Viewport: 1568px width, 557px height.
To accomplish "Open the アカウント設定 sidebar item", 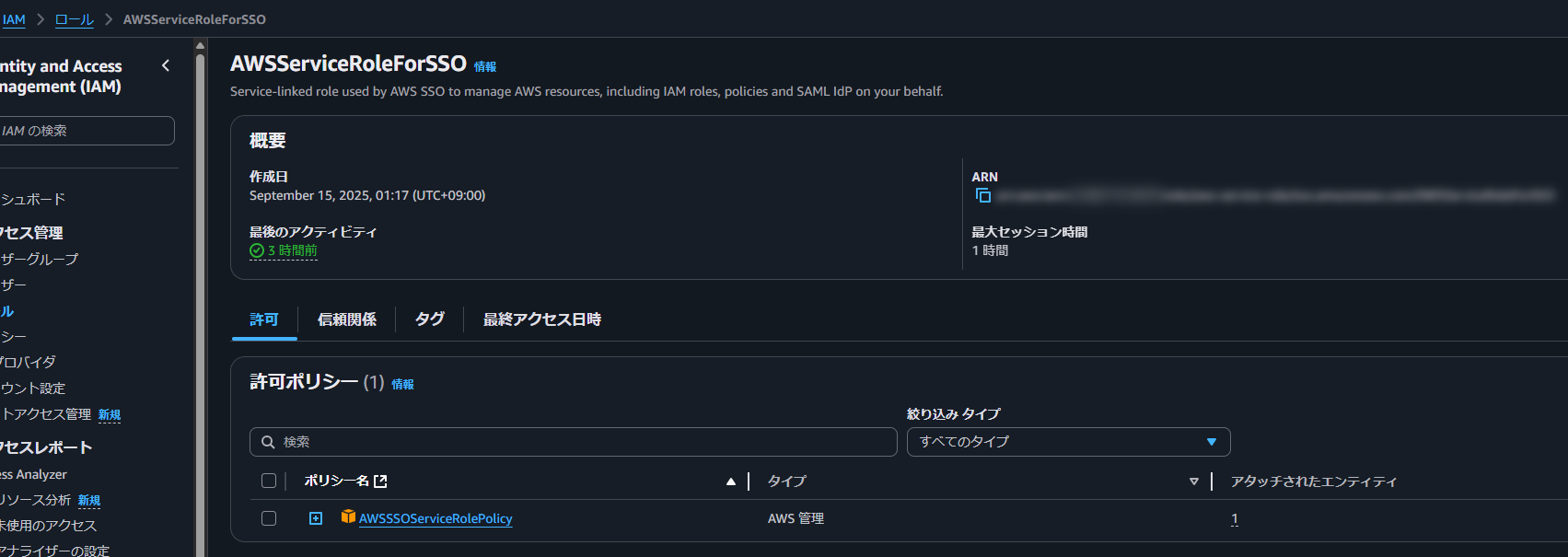I will [x=33, y=388].
